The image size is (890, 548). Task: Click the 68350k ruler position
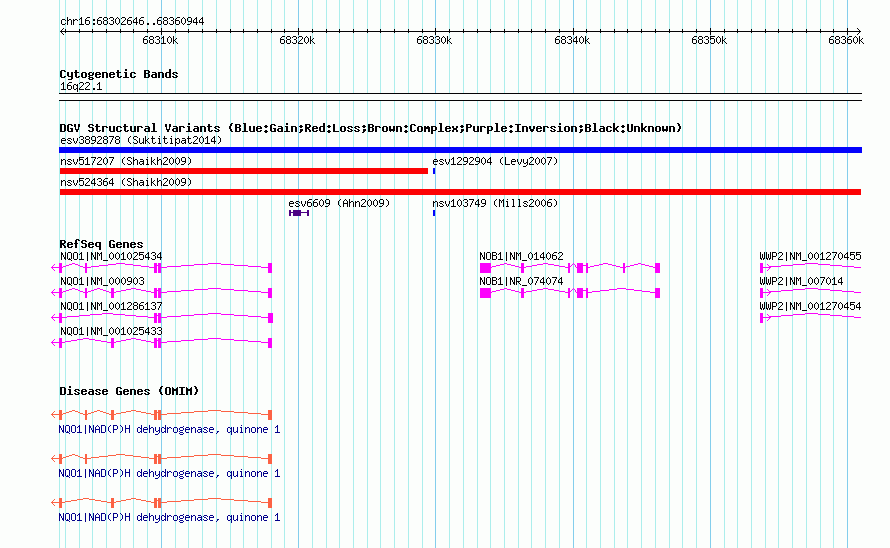(x=709, y=40)
